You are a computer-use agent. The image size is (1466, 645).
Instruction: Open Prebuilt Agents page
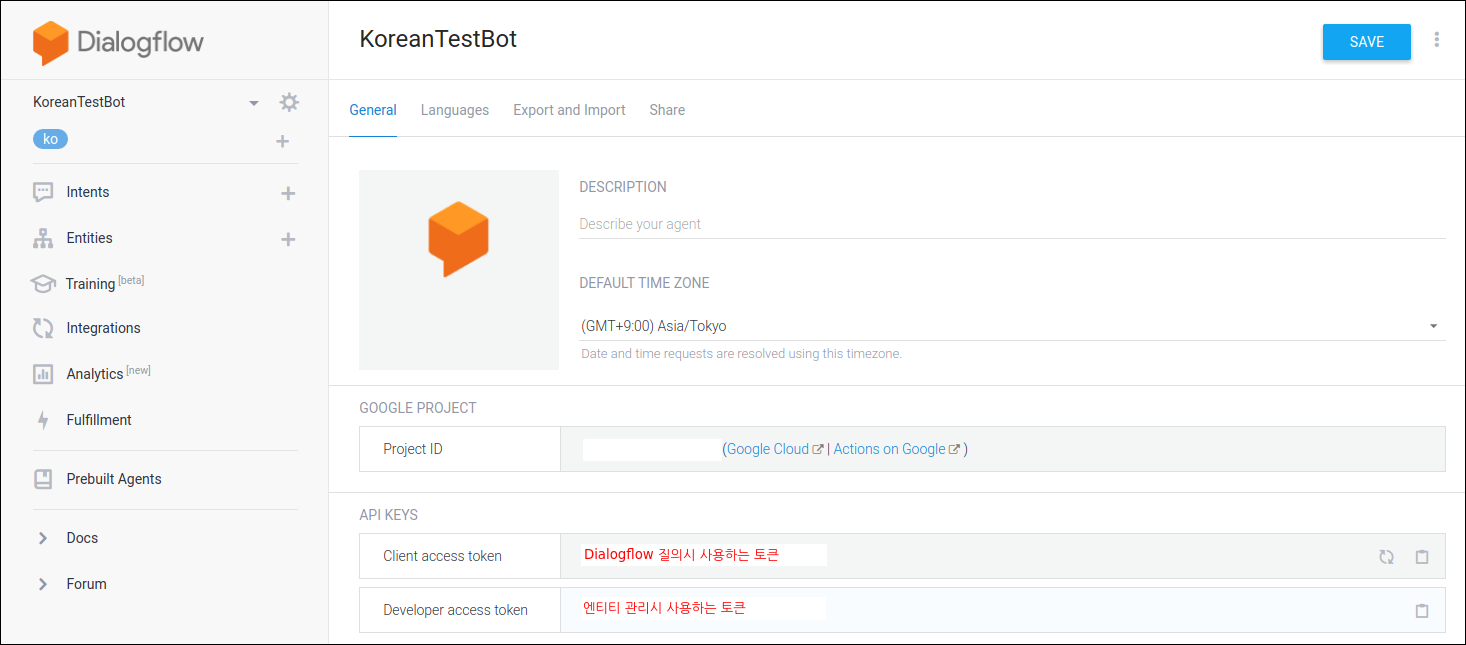114,479
